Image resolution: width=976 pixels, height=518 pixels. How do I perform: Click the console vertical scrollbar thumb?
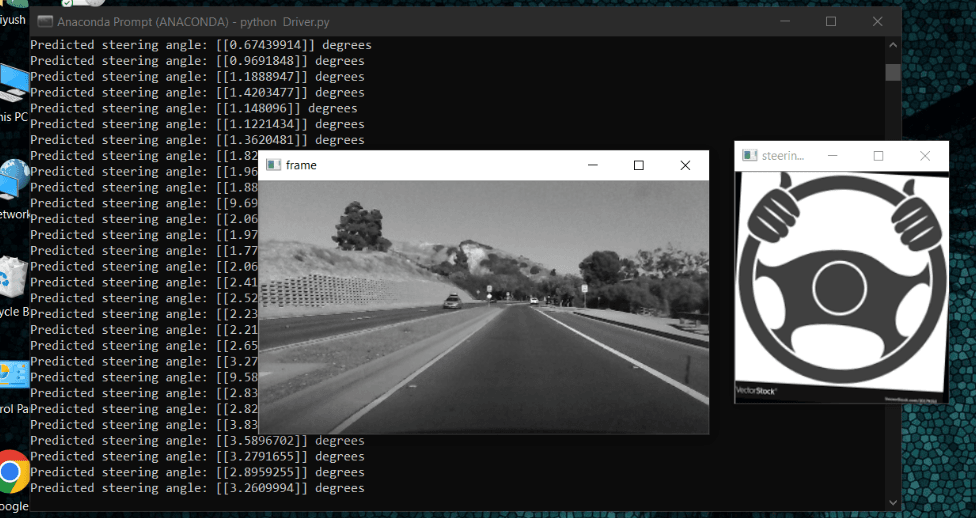(892, 72)
